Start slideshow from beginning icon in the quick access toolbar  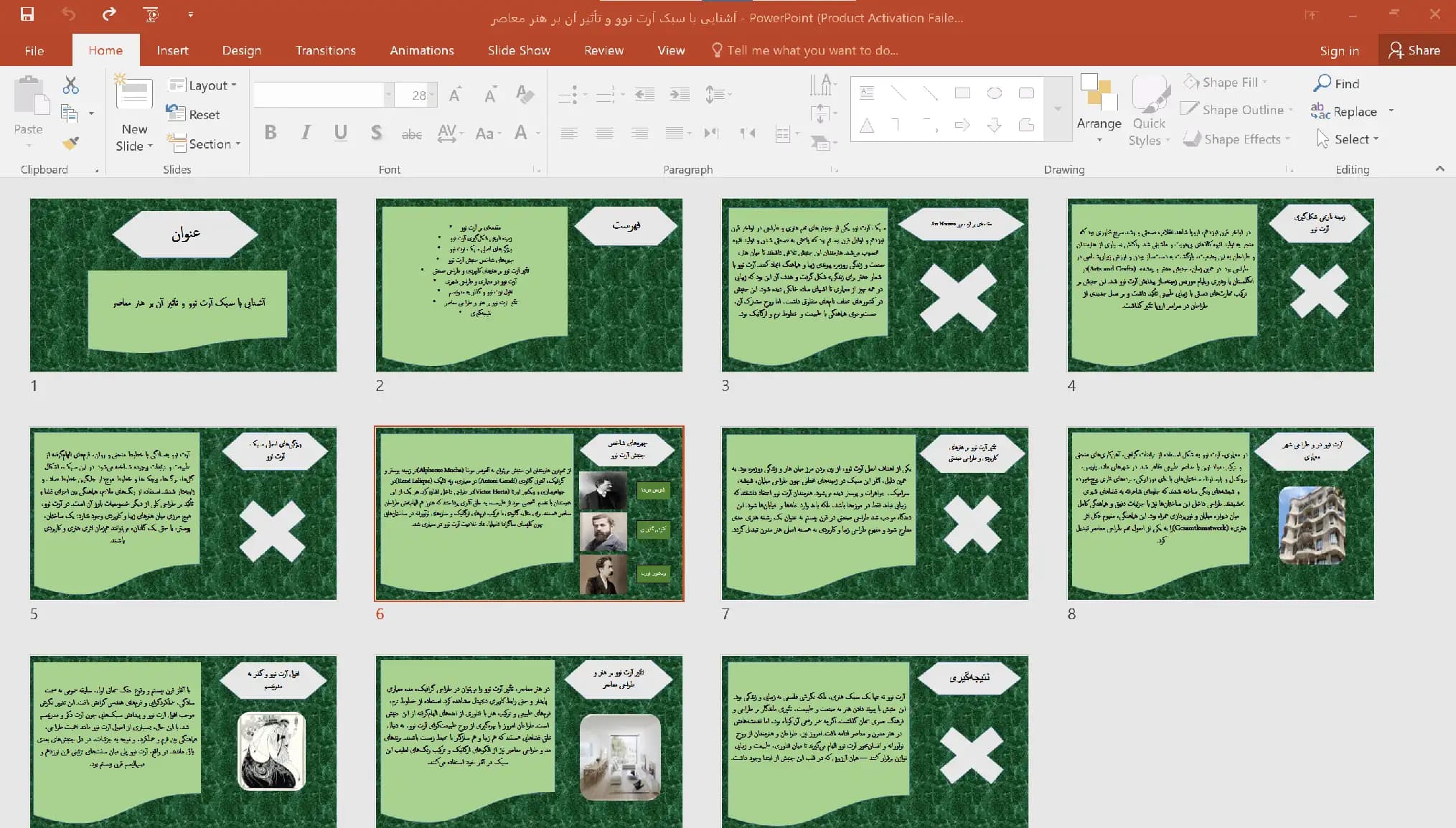(x=151, y=14)
